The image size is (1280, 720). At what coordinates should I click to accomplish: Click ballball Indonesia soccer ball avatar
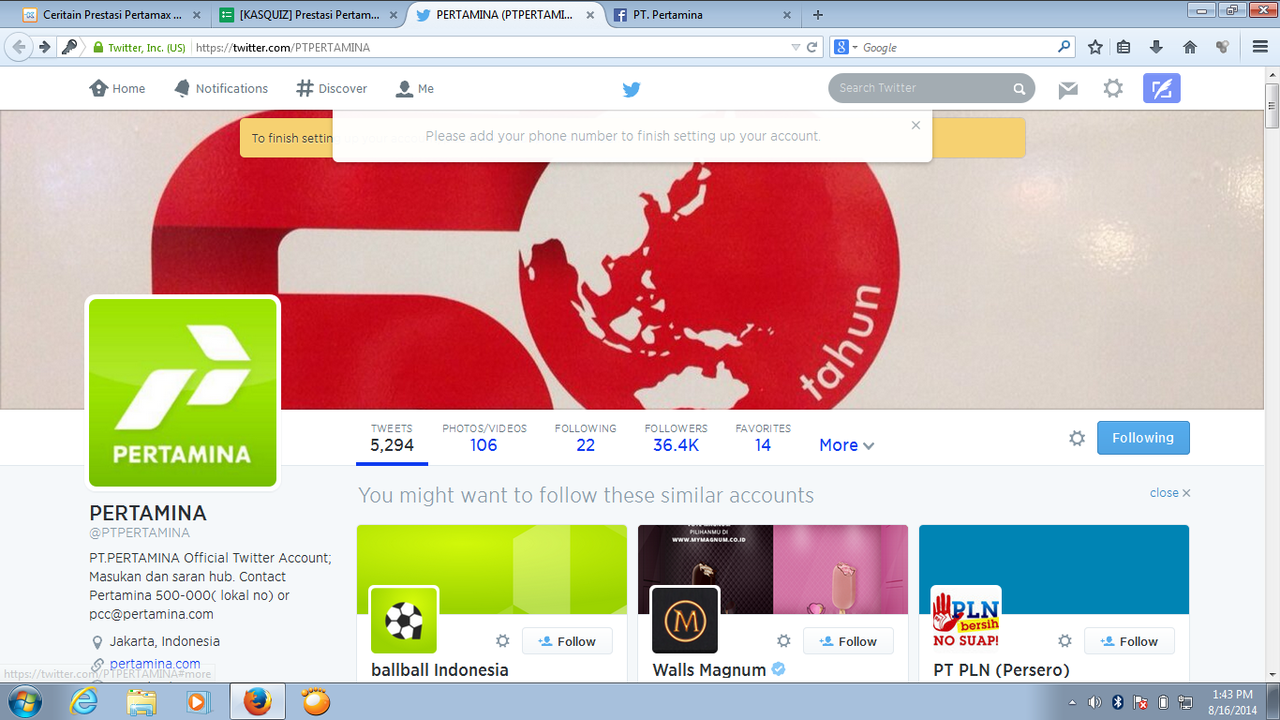404,620
